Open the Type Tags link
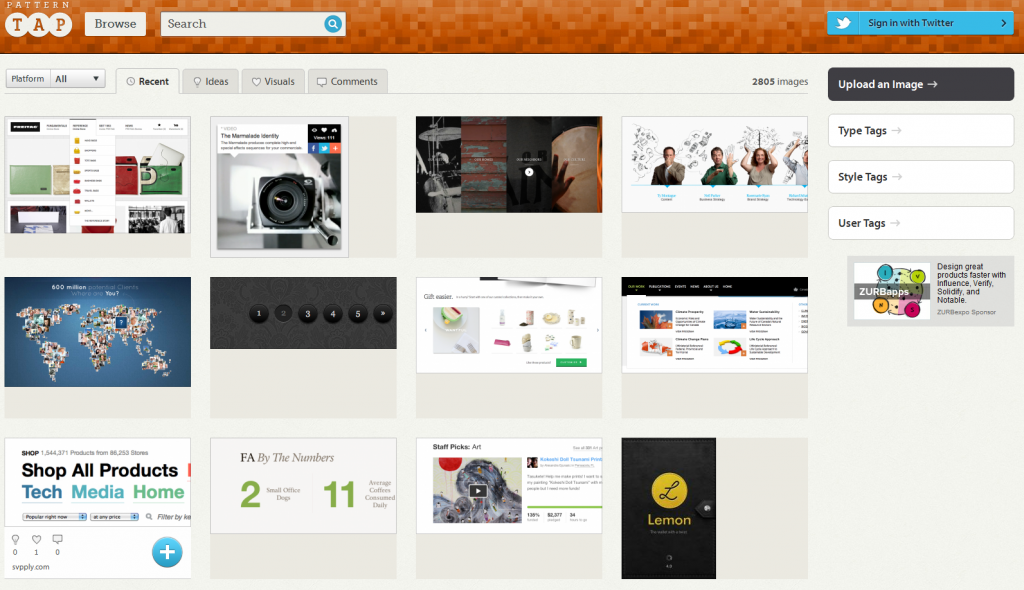 921,131
